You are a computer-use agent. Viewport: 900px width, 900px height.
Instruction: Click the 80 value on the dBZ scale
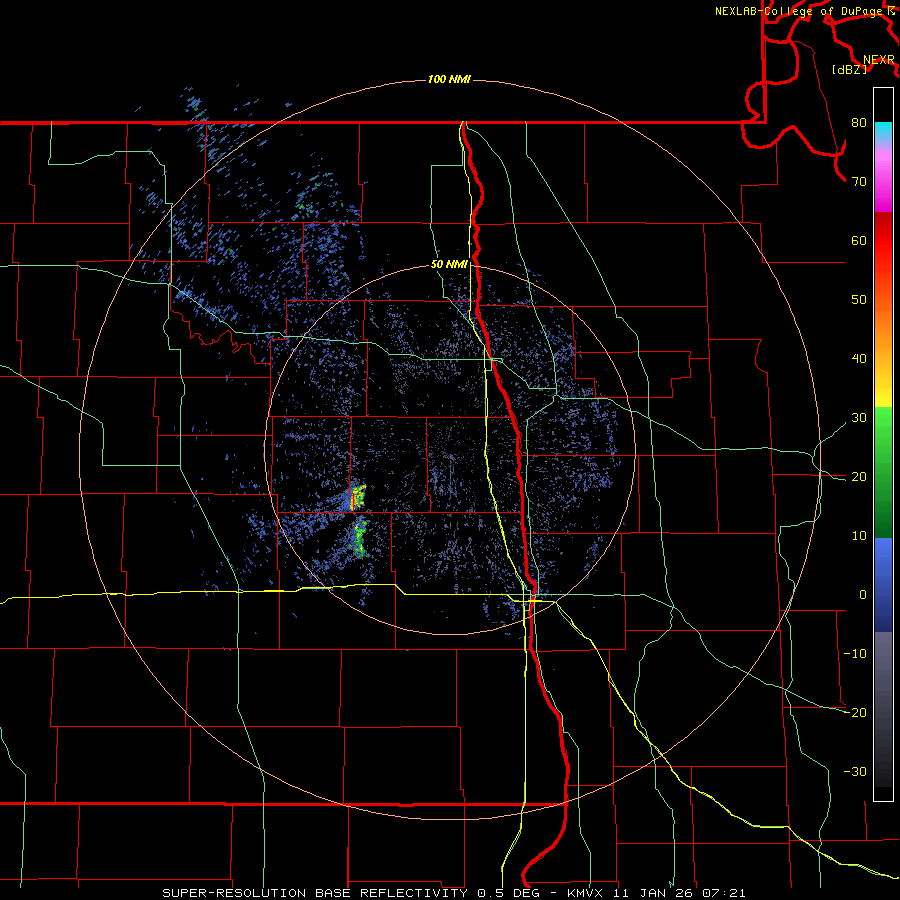tap(859, 123)
